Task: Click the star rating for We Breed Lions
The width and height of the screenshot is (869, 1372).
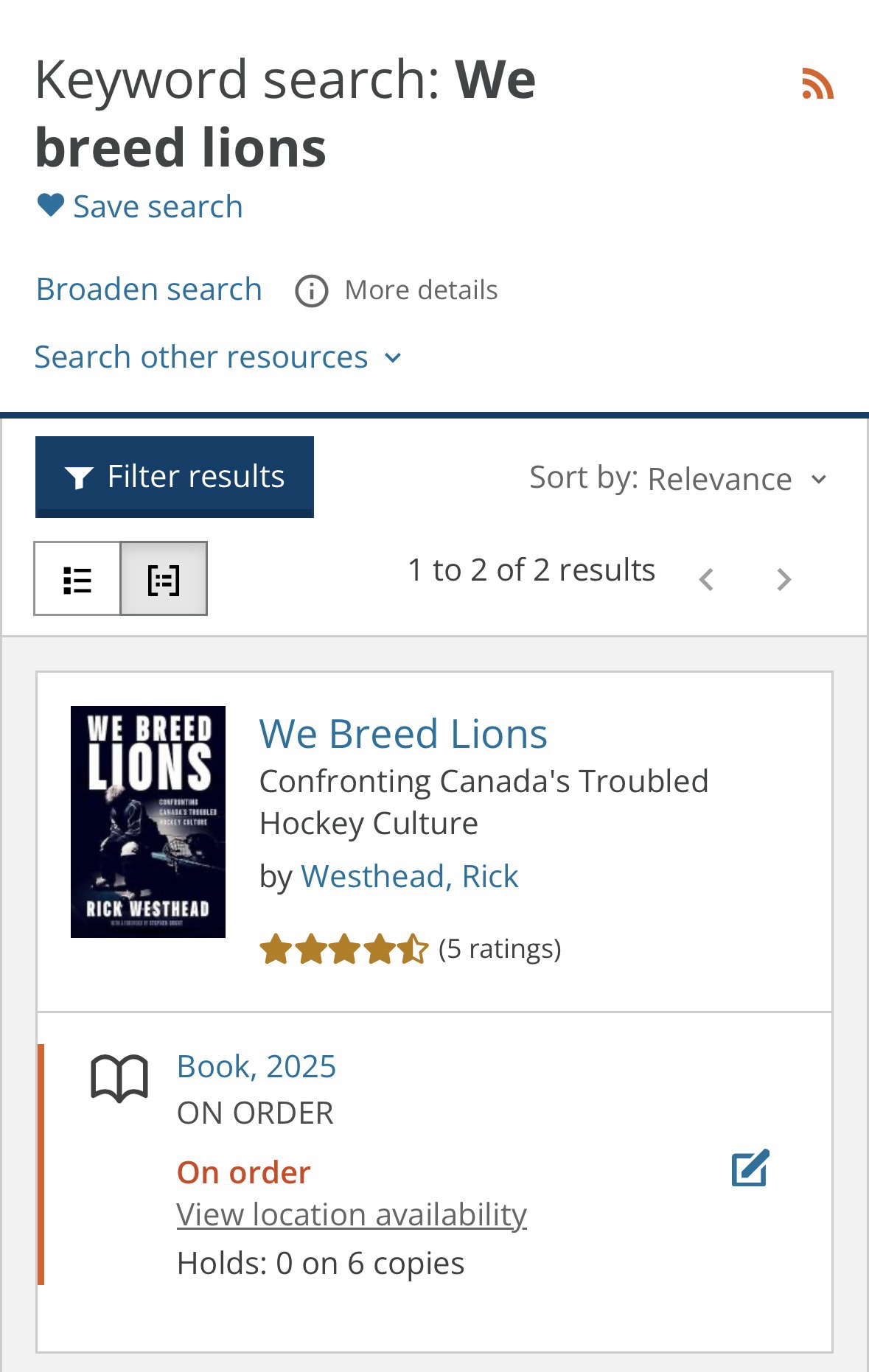Action: point(343,949)
